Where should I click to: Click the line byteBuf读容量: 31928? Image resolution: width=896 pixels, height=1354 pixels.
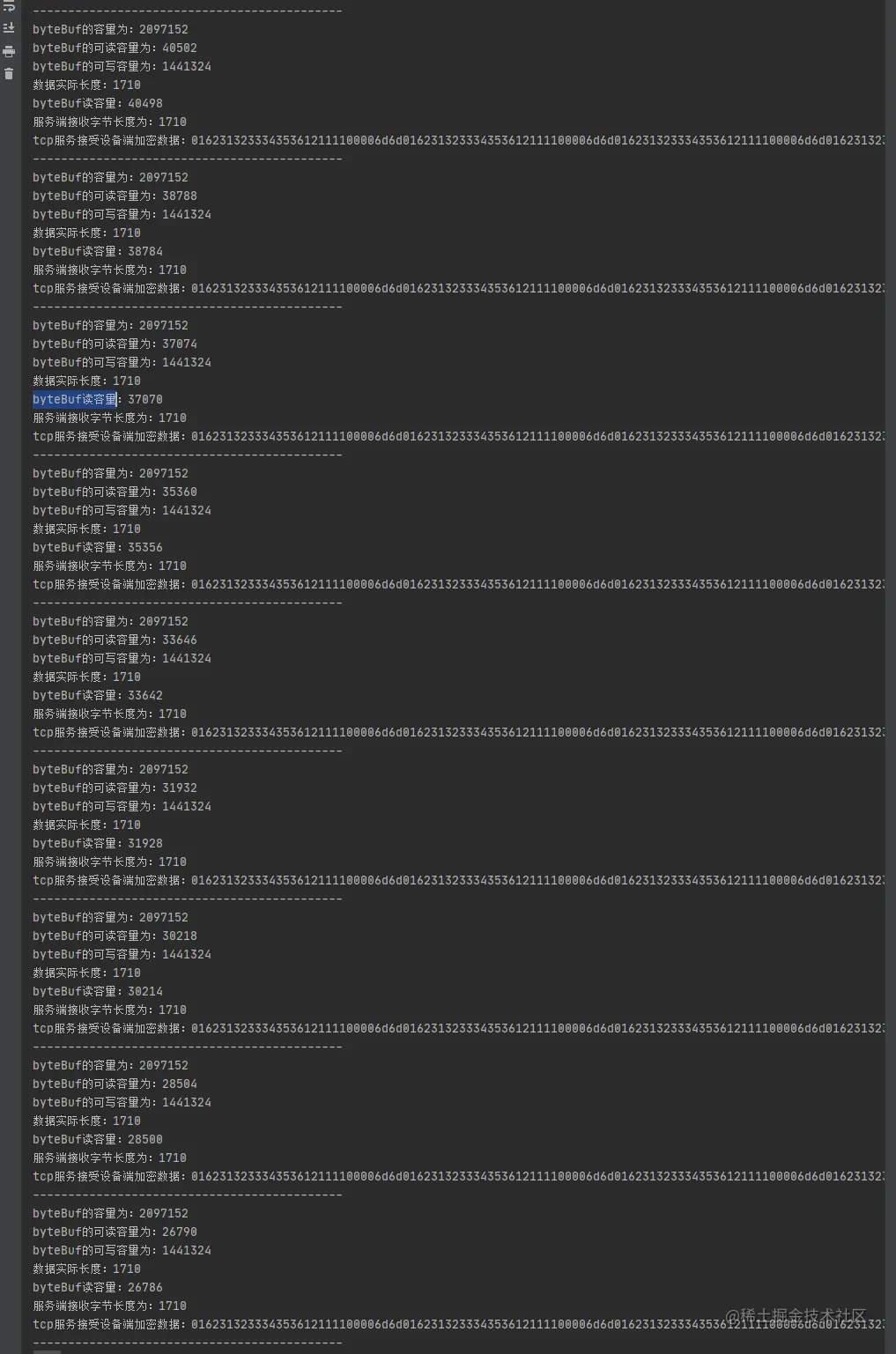click(x=98, y=843)
